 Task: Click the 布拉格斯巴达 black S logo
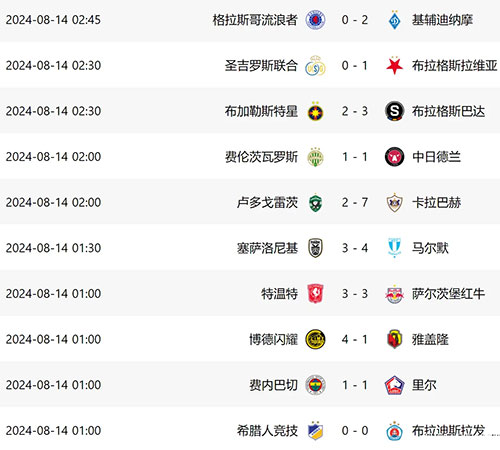click(394, 111)
